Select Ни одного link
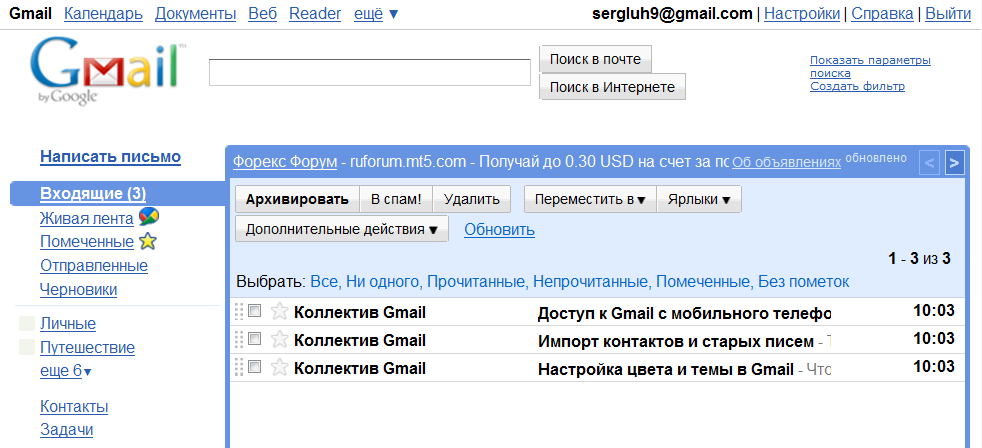 pos(383,282)
